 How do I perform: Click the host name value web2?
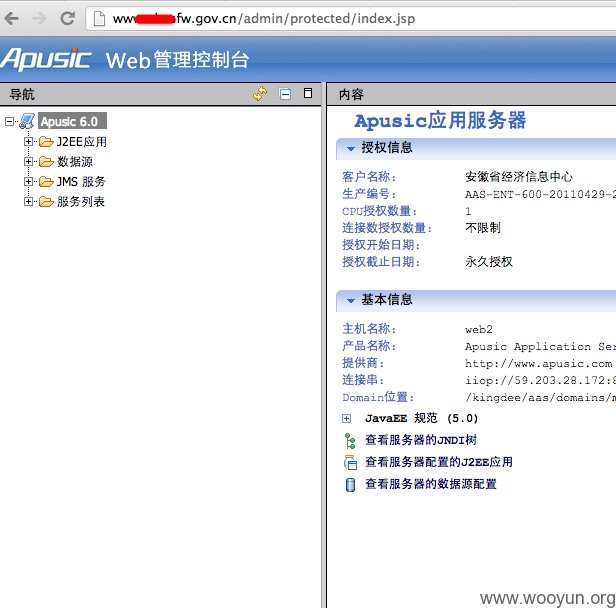[x=479, y=329]
